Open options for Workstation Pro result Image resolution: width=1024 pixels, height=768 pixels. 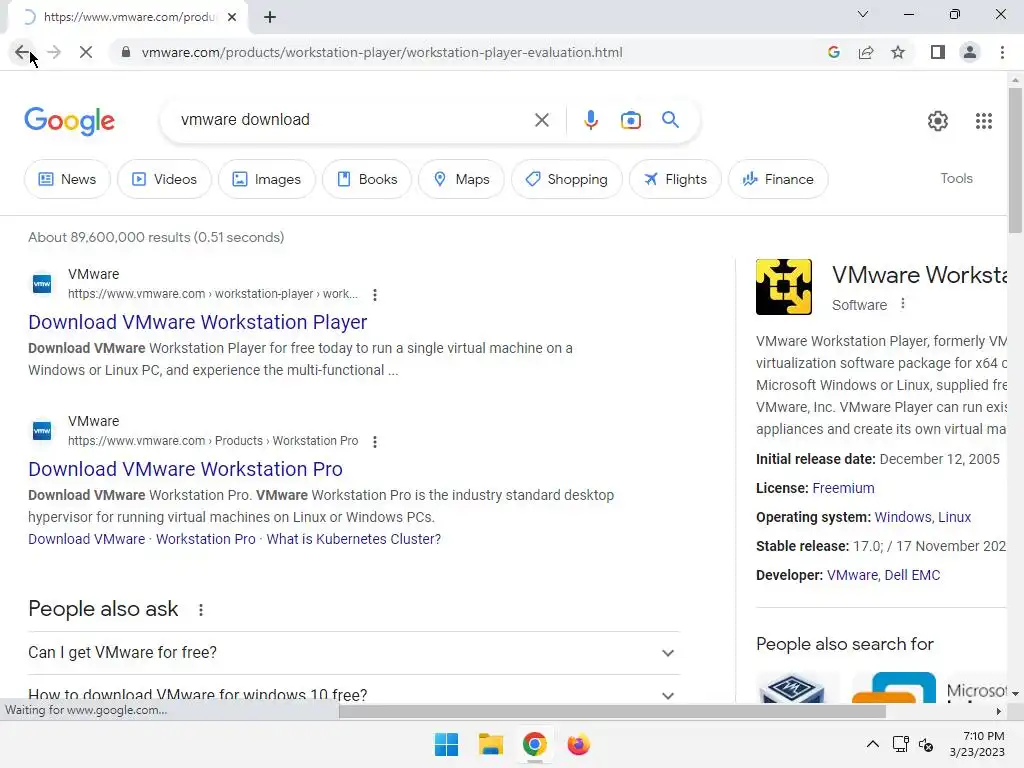point(375,441)
